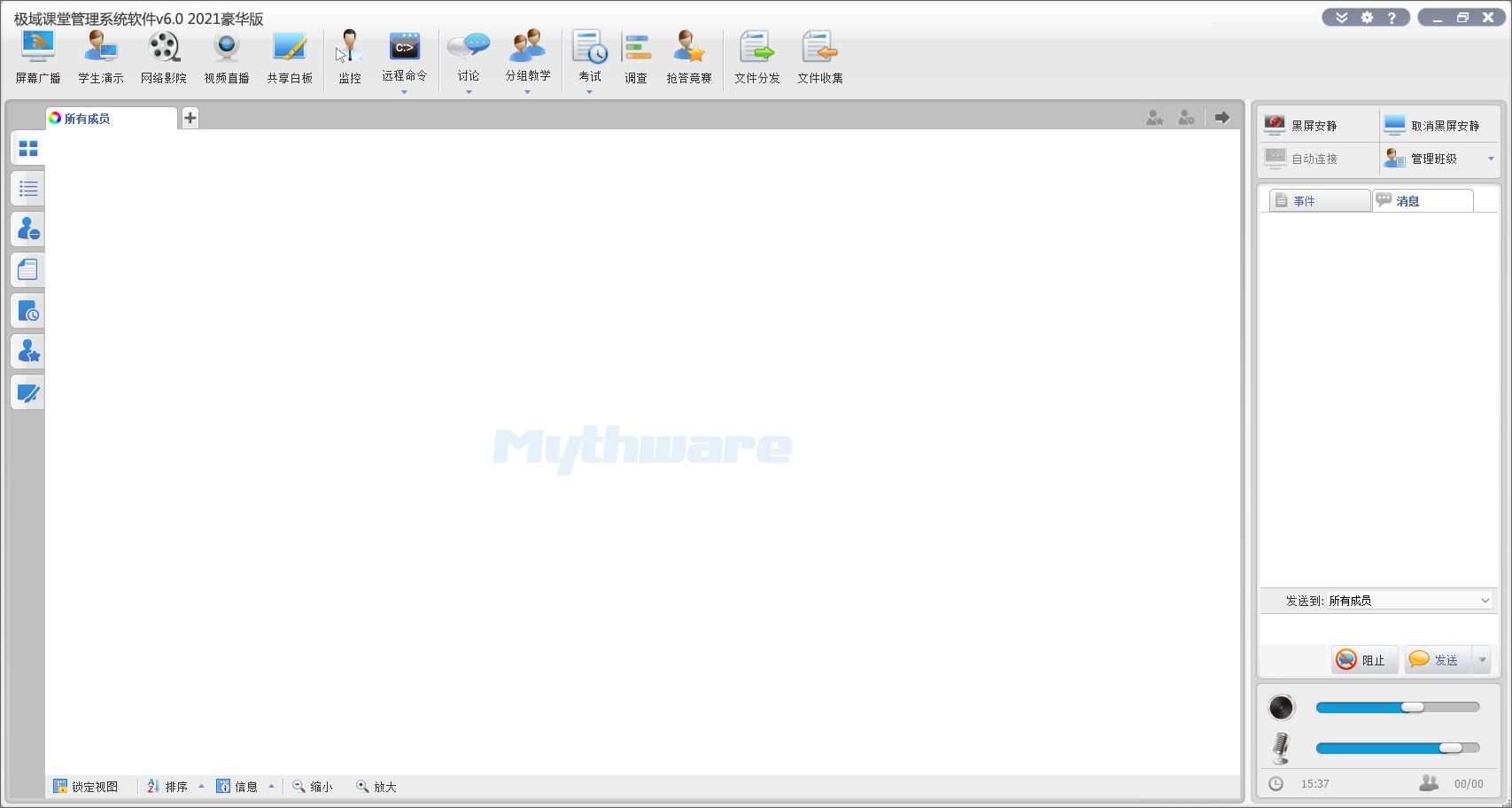Click double chevron in title bar

coord(1342,18)
